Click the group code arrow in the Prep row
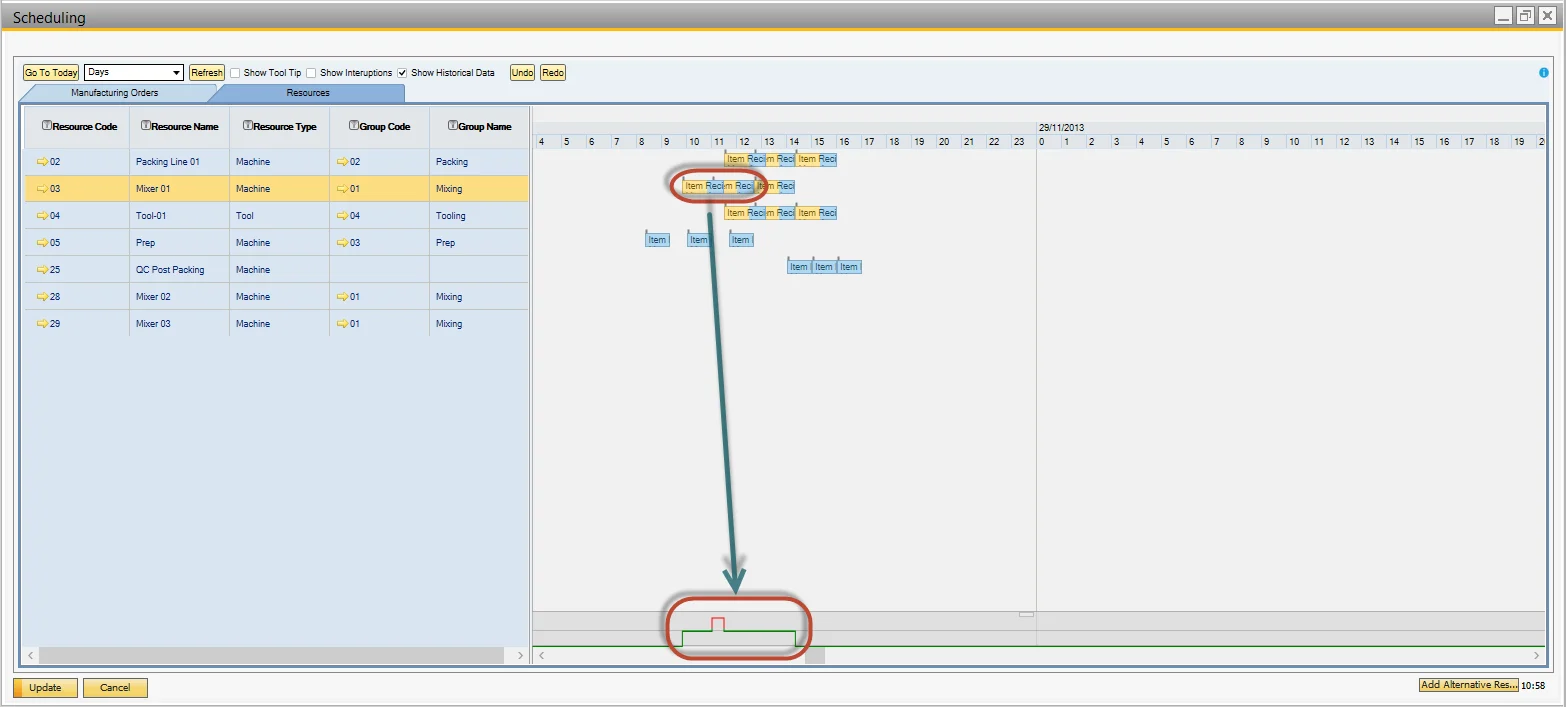 pyautogui.click(x=342, y=243)
